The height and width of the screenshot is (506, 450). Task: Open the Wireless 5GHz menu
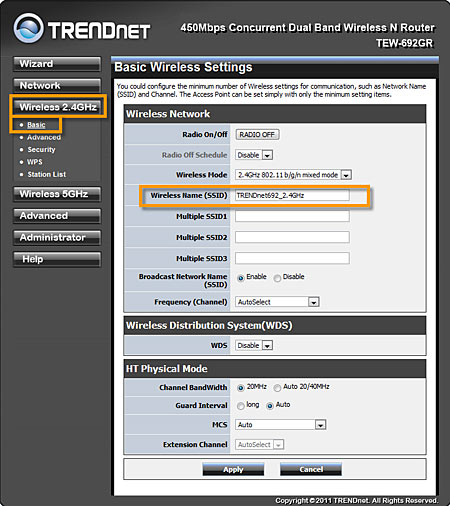tap(57, 194)
